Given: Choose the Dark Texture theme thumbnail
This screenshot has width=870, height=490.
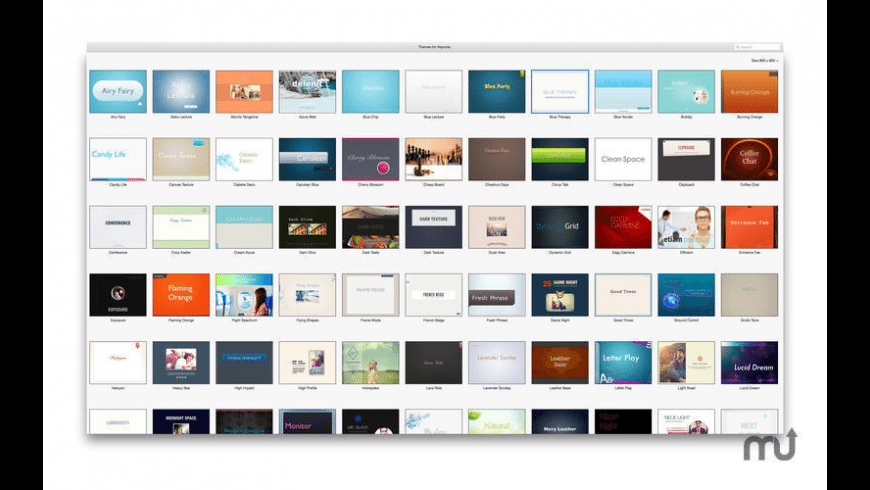Looking at the screenshot, I should click(433, 227).
